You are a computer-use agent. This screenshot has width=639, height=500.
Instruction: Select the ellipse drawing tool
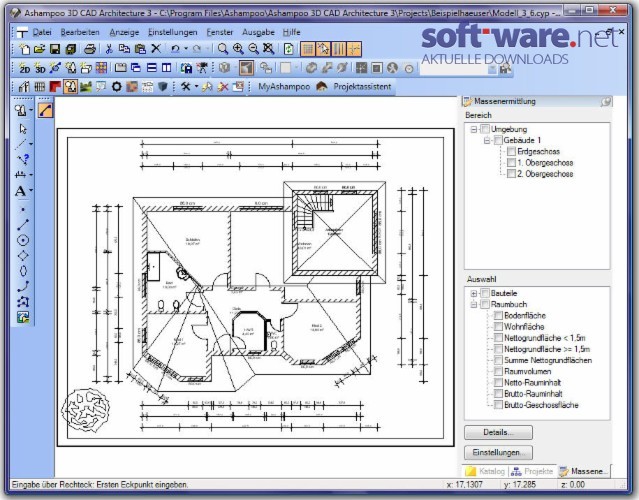click(x=23, y=271)
